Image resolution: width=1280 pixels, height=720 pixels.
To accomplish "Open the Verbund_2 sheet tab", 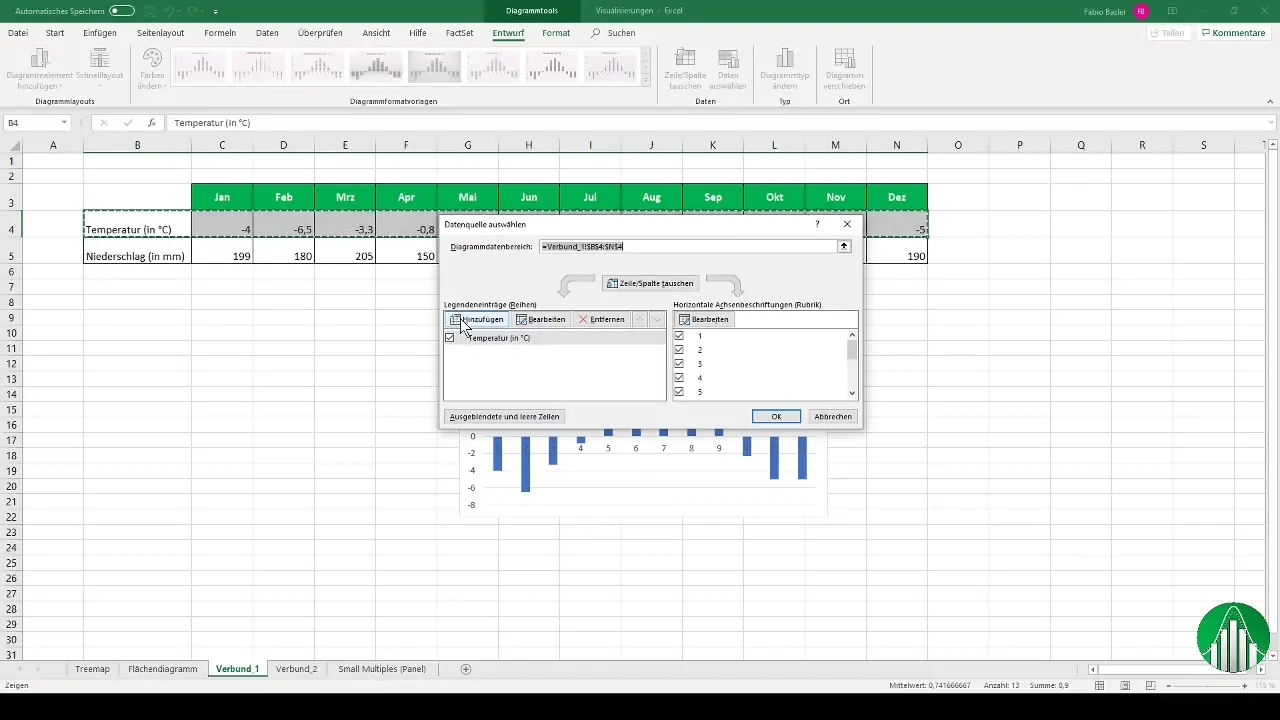I will tap(296, 668).
